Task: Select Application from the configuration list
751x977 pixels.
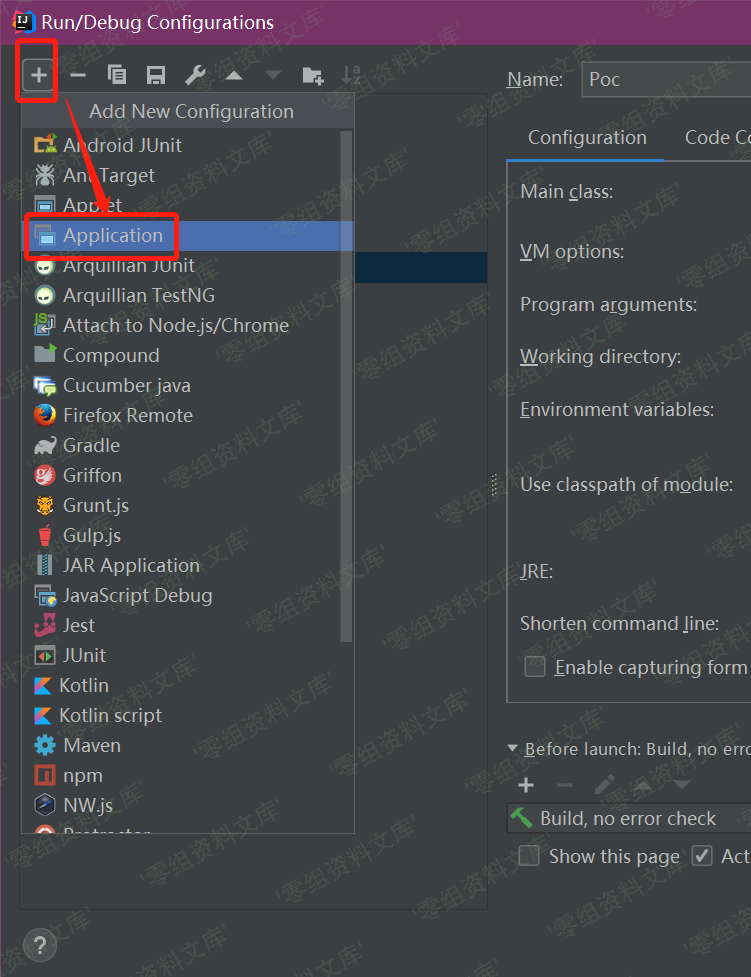Action: tap(112, 236)
